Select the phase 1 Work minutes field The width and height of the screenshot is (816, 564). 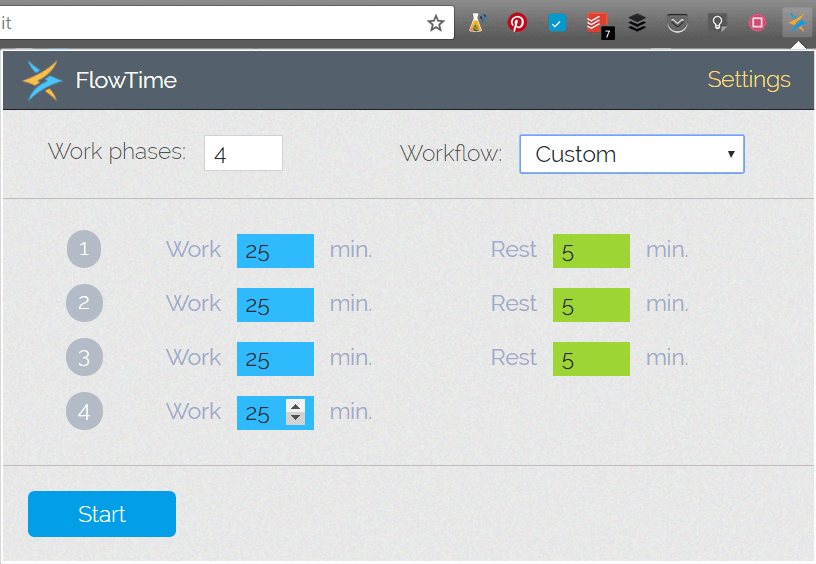tap(275, 251)
